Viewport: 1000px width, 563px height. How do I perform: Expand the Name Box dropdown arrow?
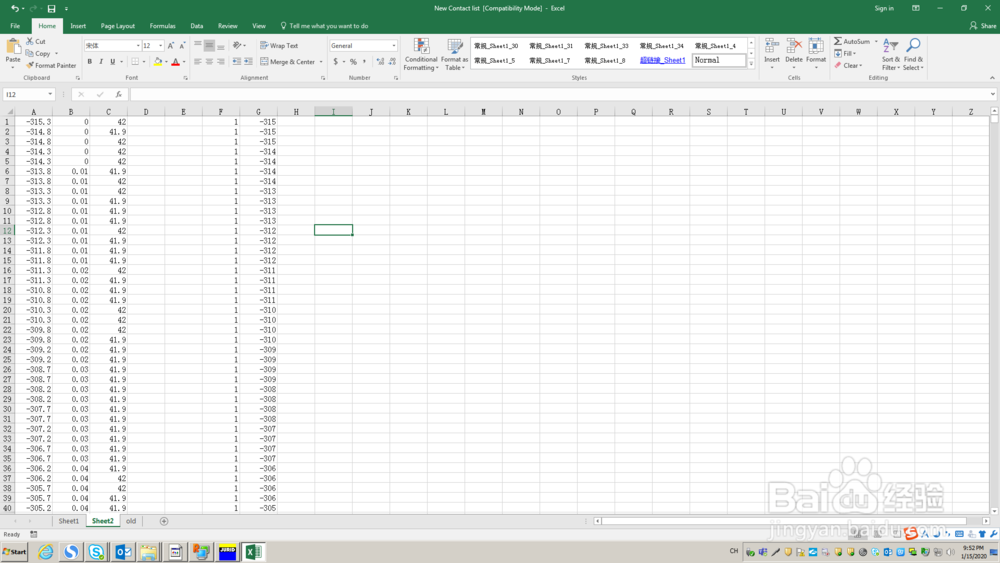pyautogui.click(x=50, y=94)
